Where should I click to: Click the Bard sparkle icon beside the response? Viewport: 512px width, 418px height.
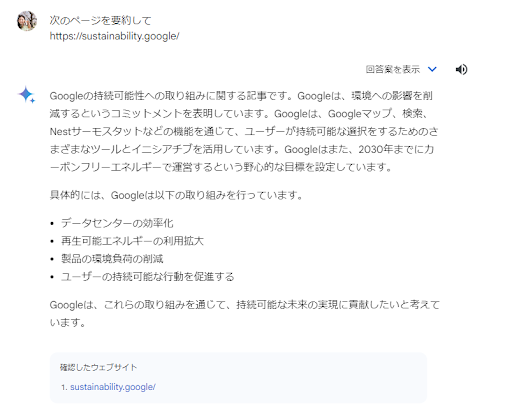click(x=26, y=95)
